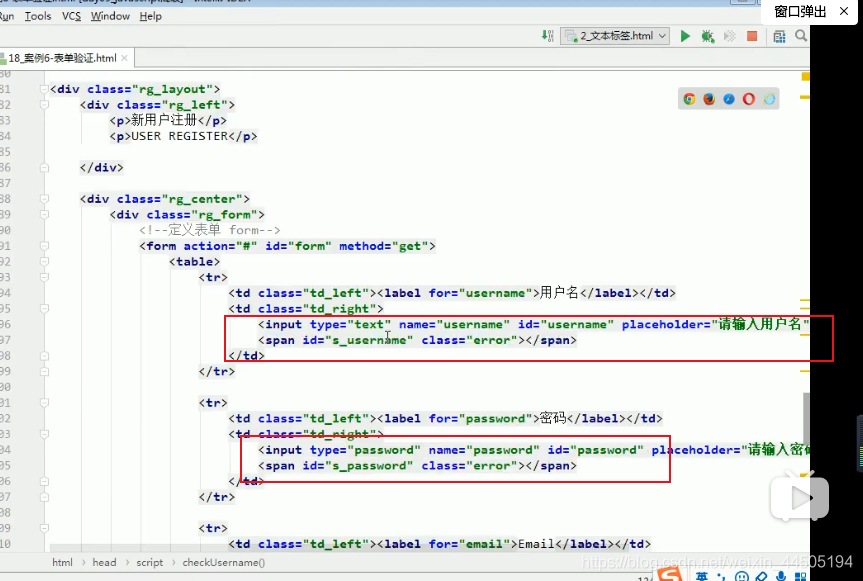Collapse the form tag fold marker
Image resolution: width=863 pixels, height=581 pixels.
pyautogui.click(x=44, y=246)
